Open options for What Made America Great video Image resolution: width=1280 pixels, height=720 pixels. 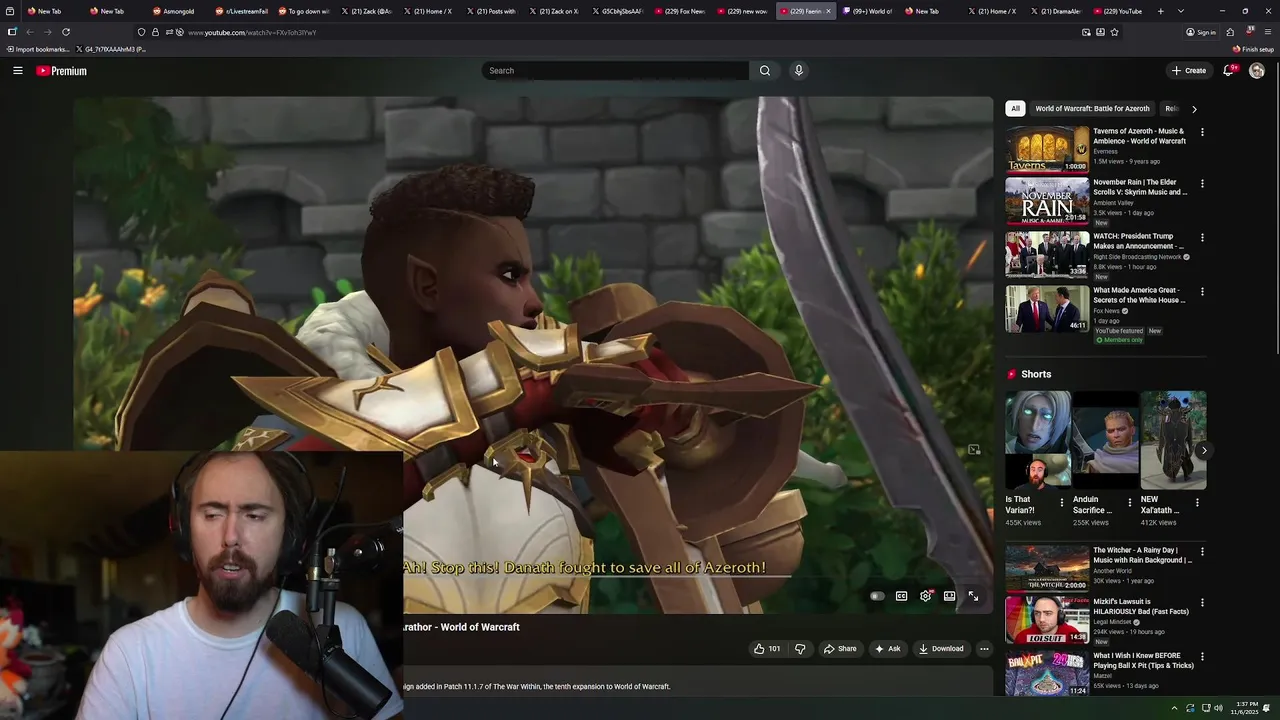pyautogui.click(x=1202, y=292)
